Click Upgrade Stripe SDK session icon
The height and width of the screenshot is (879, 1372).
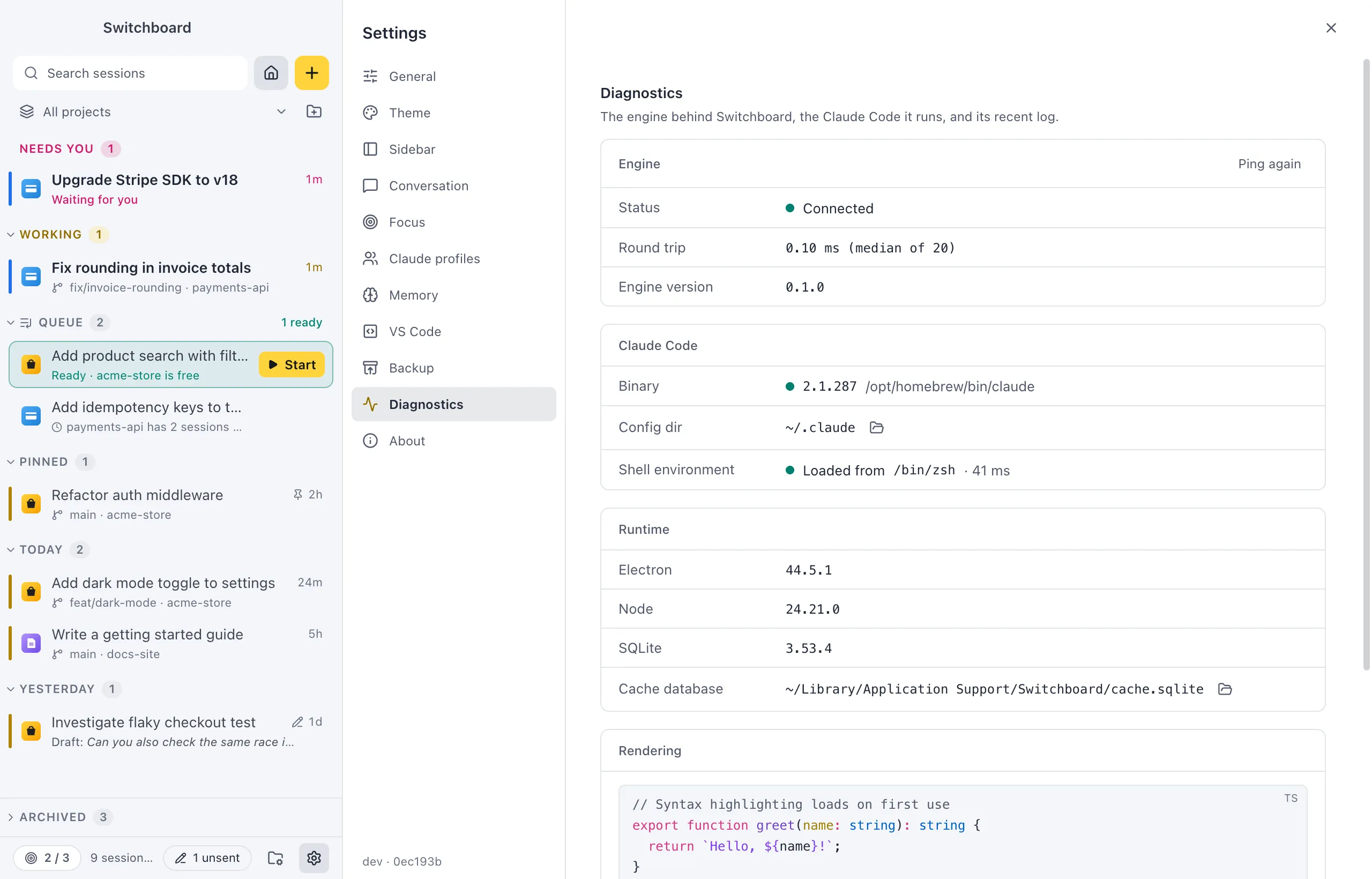click(x=31, y=188)
